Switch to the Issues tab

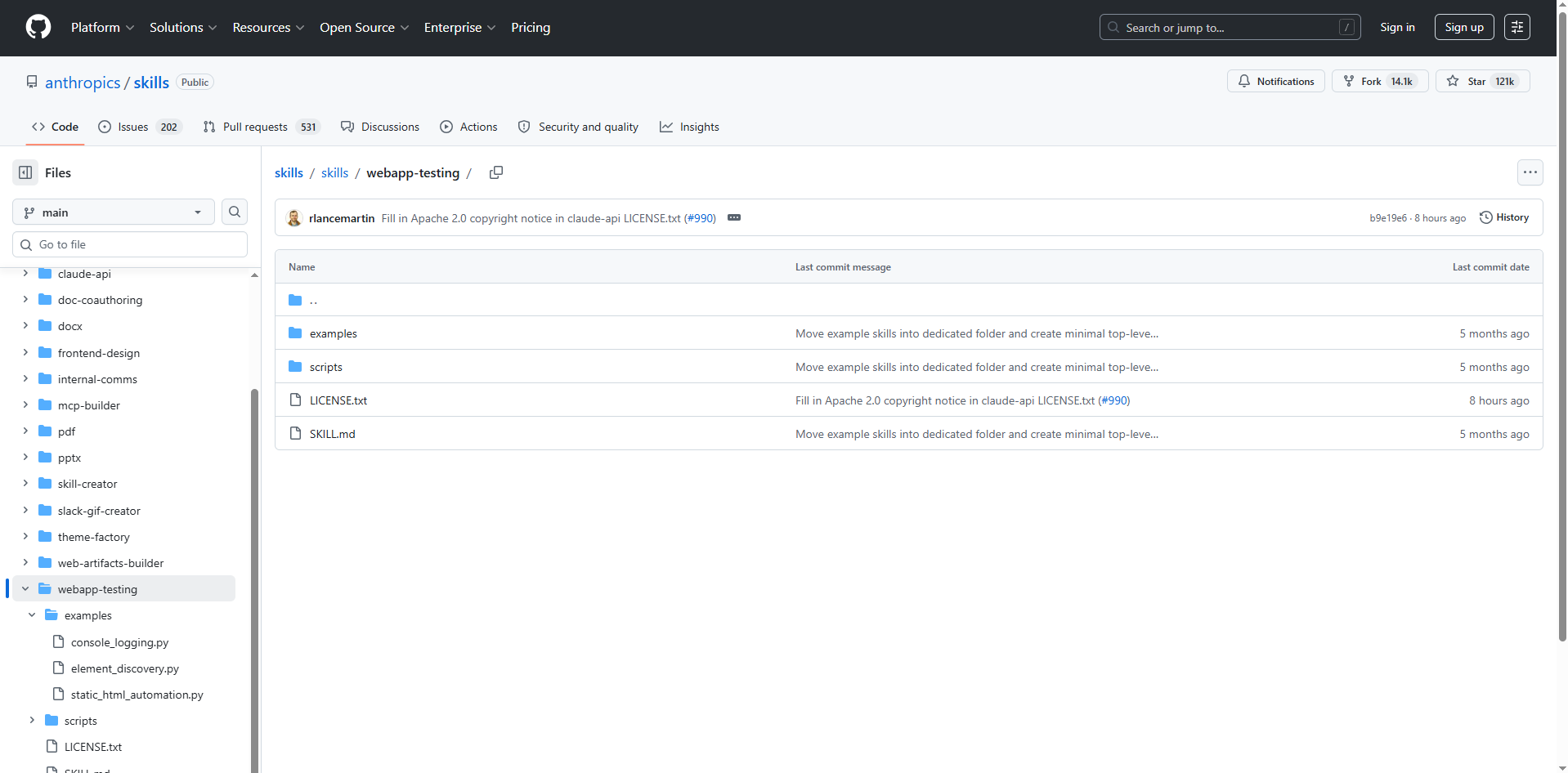click(139, 127)
